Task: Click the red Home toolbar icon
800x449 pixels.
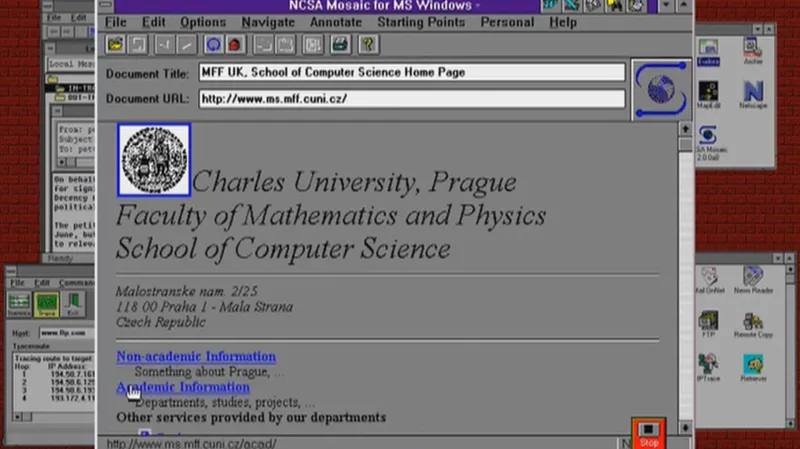Action: point(235,45)
